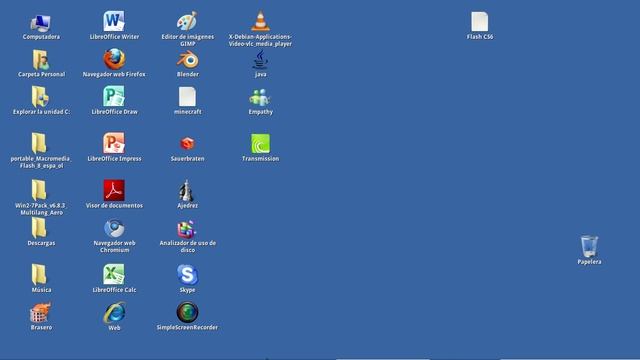Image resolution: width=640 pixels, height=360 pixels.
Task: Open LibreOffice Impress icon
Action: point(114,143)
